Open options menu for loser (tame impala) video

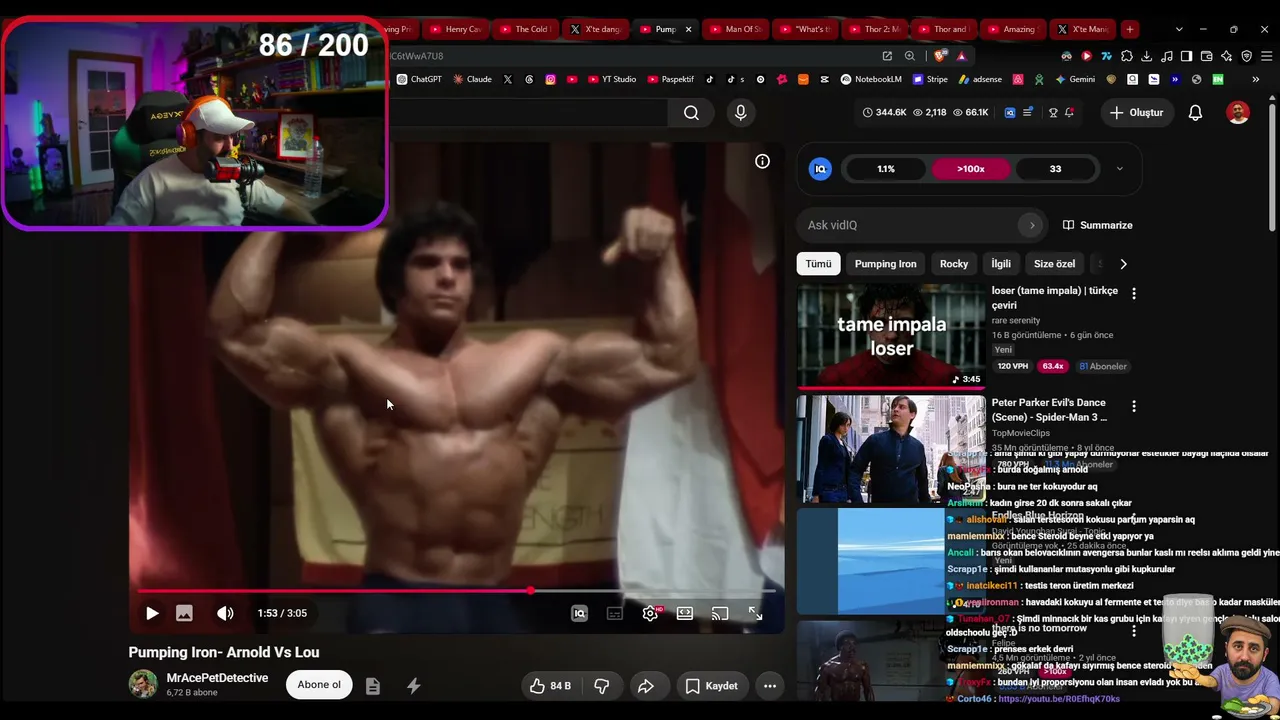point(1134,293)
